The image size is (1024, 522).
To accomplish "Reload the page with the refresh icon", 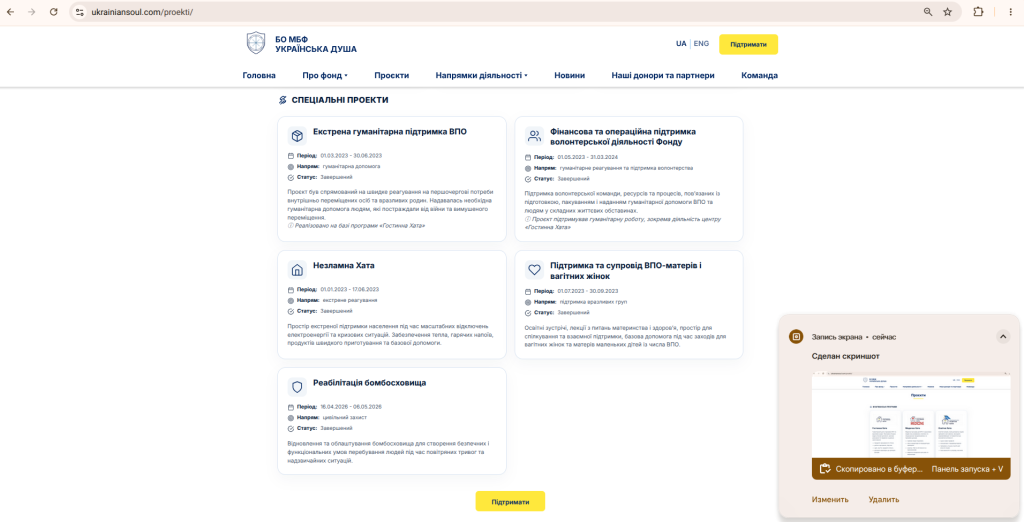I will click(54, 12).
